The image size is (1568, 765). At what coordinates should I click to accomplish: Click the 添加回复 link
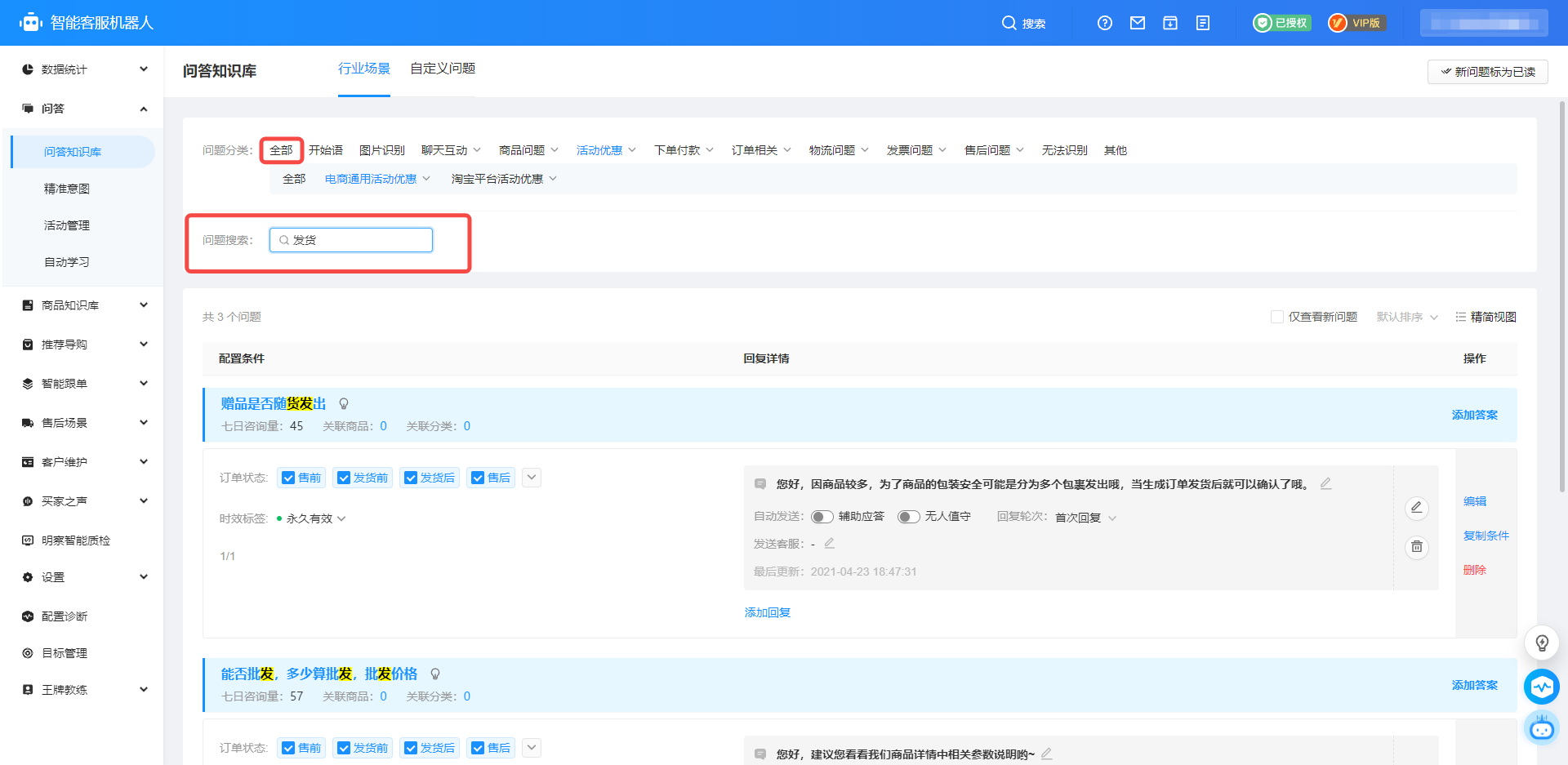pos(768,612)
